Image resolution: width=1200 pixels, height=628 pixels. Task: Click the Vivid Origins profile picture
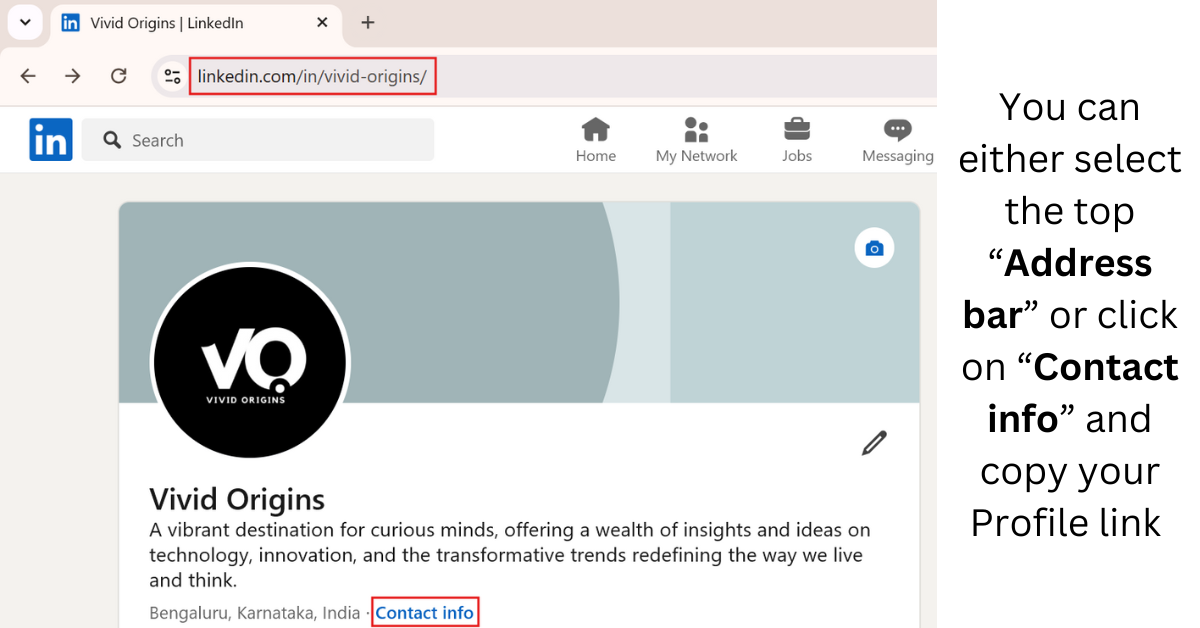coord(250,362)
